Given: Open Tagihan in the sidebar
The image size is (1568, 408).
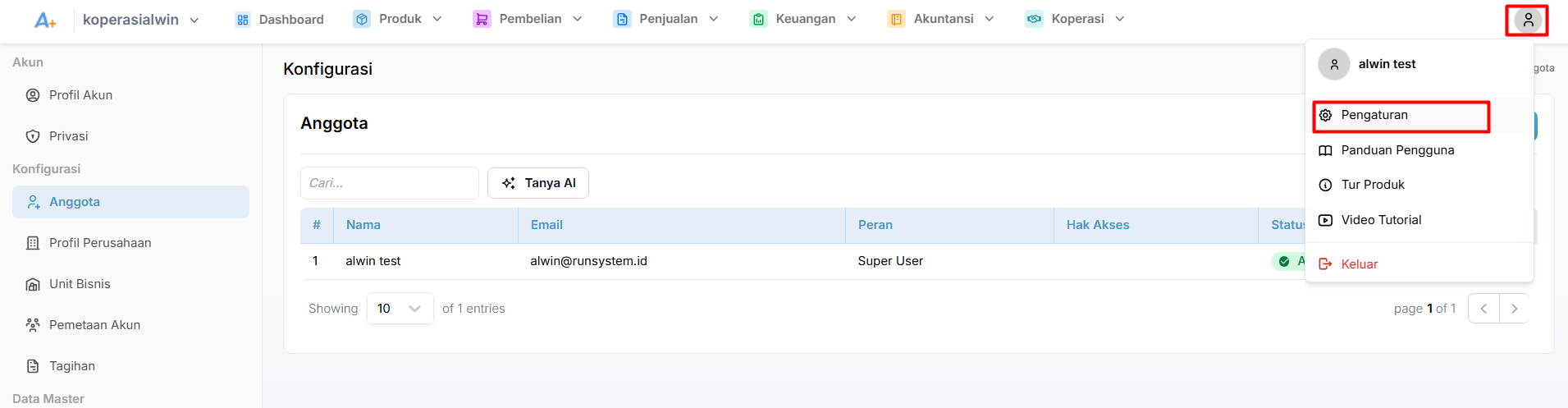Looking at the screenshot, I should 131,366.
